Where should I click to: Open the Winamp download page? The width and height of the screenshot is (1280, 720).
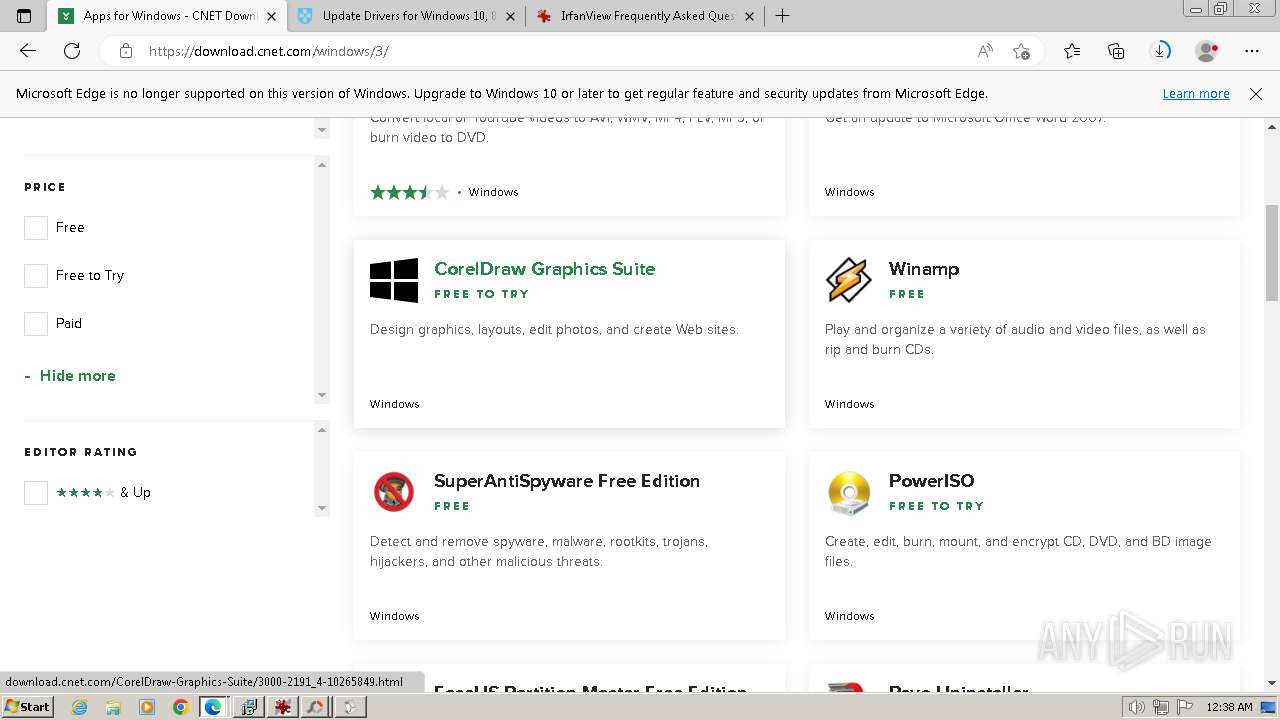tap(924, 269)
